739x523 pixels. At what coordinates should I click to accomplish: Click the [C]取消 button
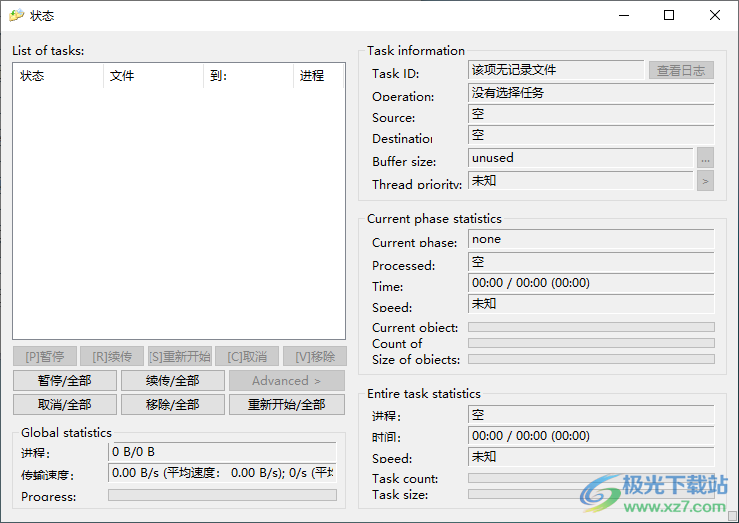click(x=247, y=356)
